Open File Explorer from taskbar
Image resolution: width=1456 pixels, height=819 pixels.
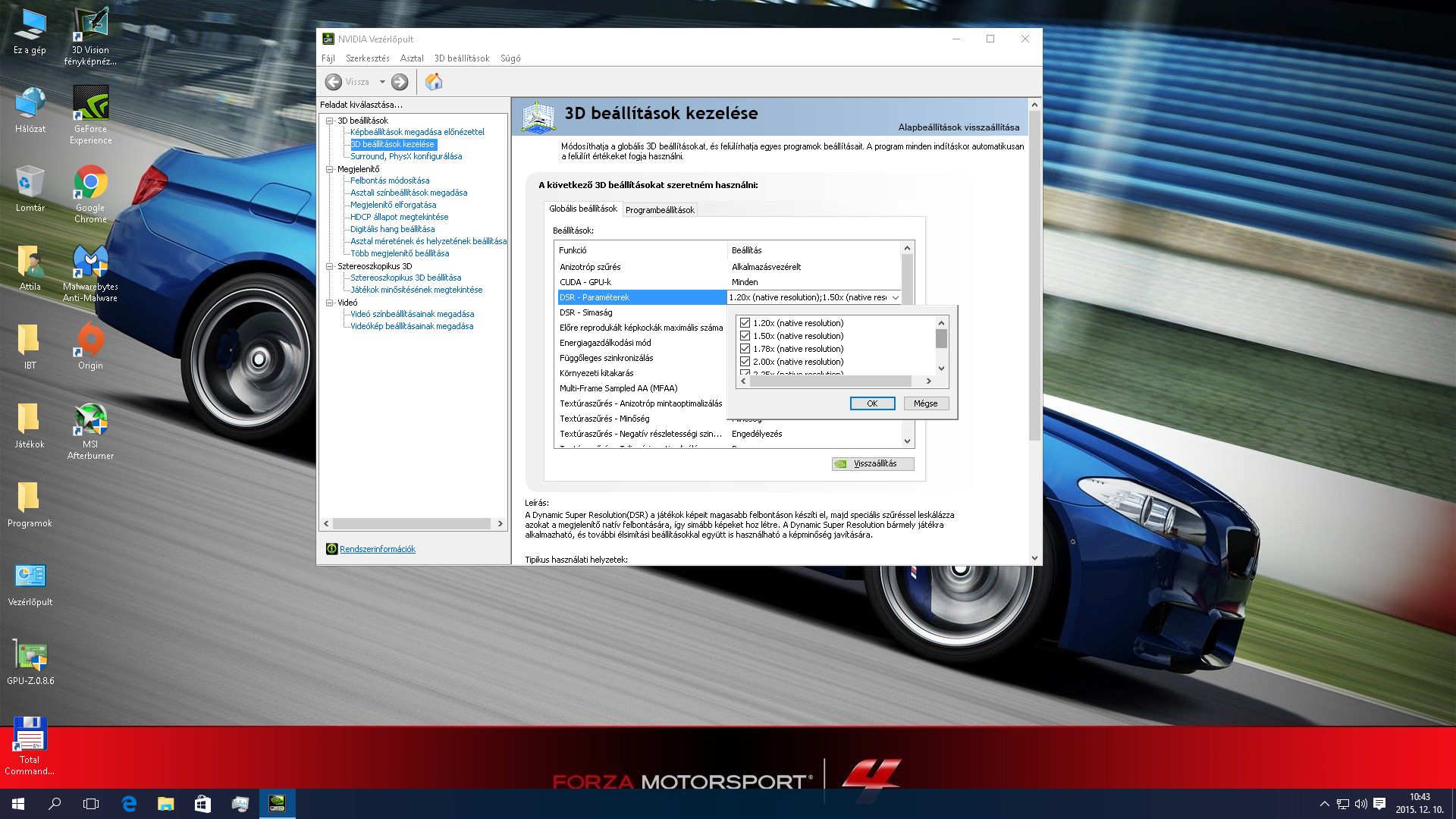(x=165, y=804)
